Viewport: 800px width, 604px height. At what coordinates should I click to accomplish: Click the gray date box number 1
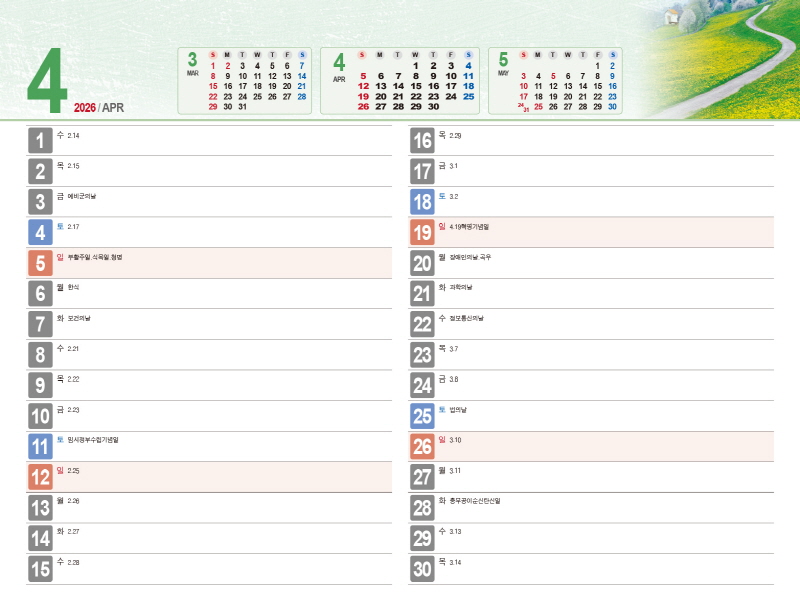tap(40, 141)
